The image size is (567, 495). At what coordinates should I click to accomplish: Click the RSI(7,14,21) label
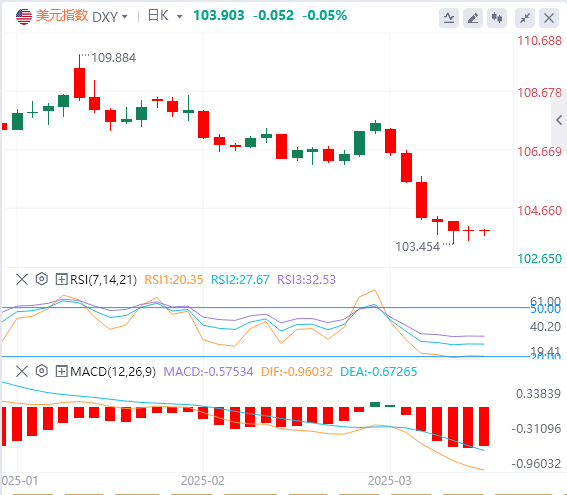[103, 279]
